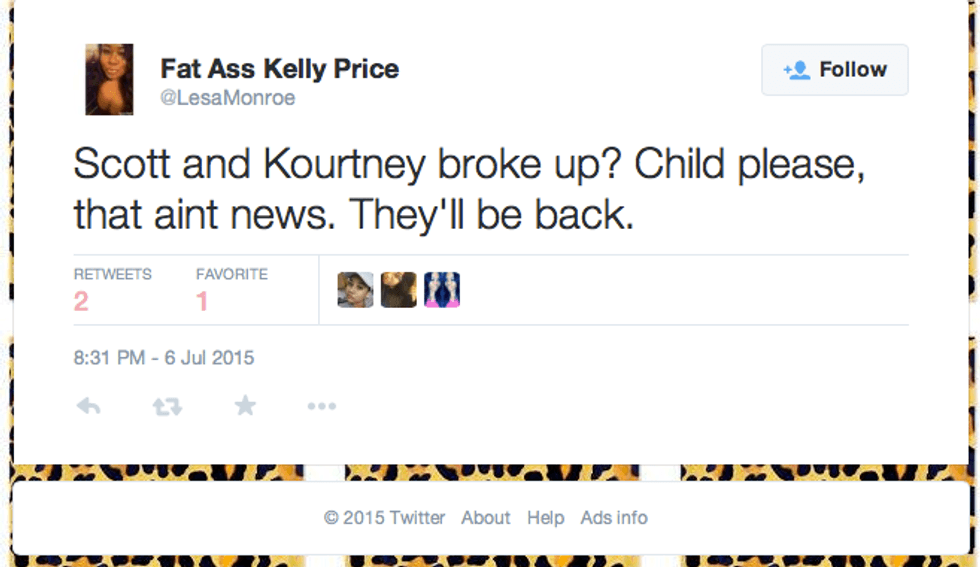The width and height of the screenshot is (980, 567).
Task: Click the Follow button
Action: coord(835,70)
